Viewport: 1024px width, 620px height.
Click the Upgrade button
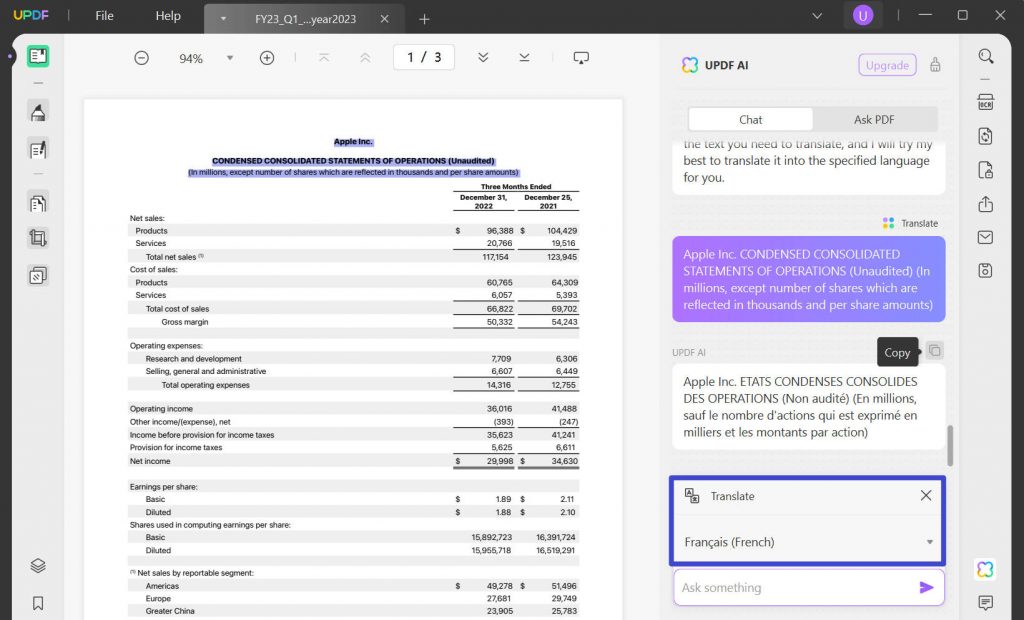click(886, 64)
